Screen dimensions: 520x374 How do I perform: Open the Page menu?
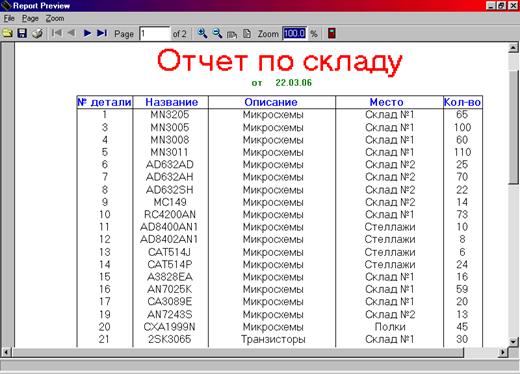coord(30,18)
